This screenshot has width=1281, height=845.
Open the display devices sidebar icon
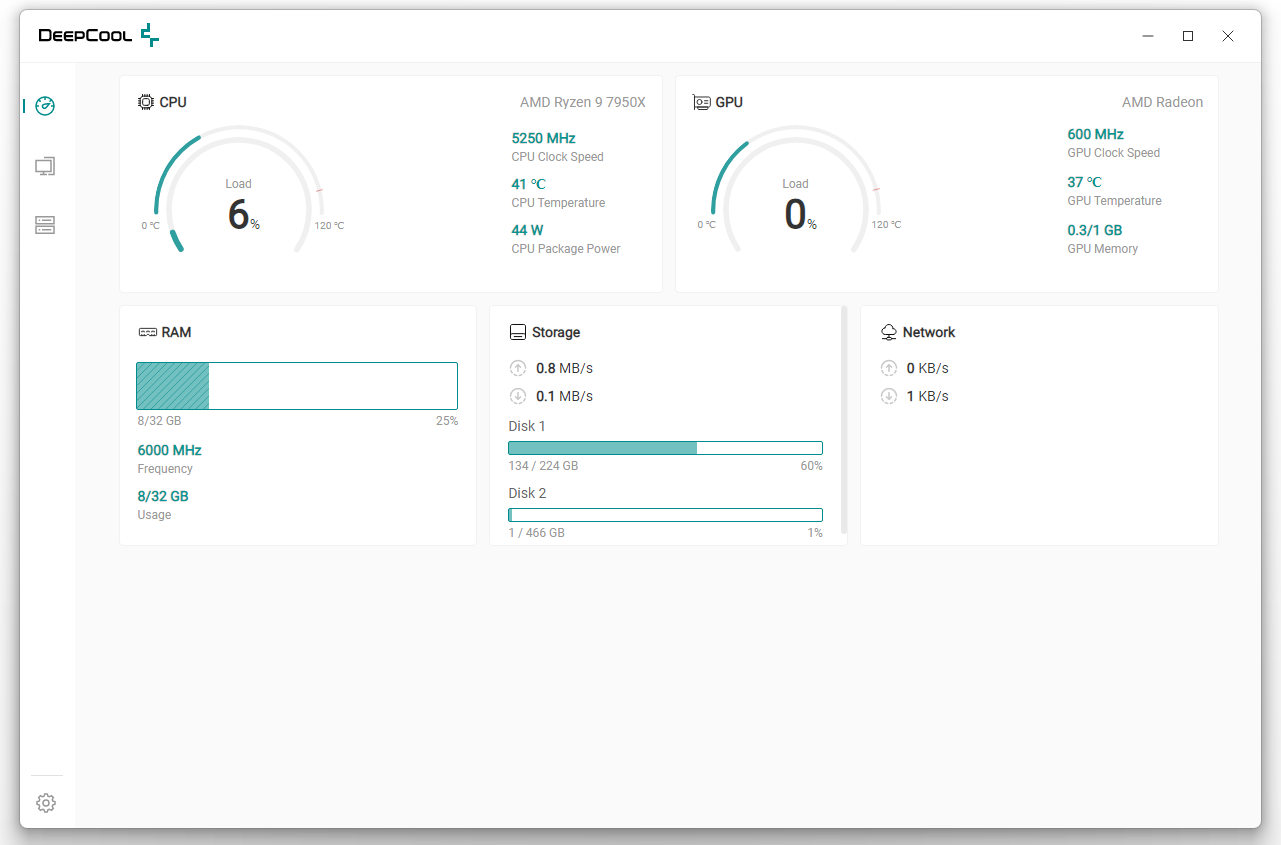(45, 166)
